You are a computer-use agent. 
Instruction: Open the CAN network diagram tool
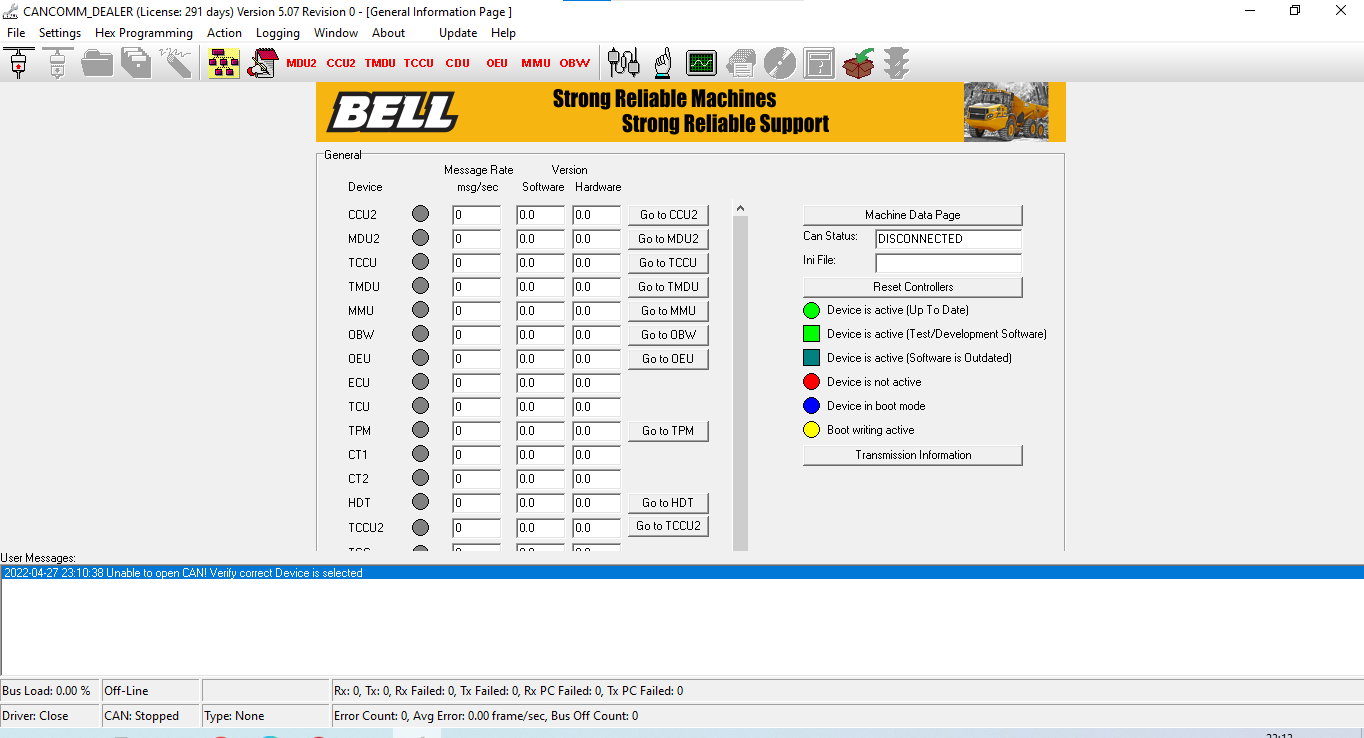tap(223, 62)
